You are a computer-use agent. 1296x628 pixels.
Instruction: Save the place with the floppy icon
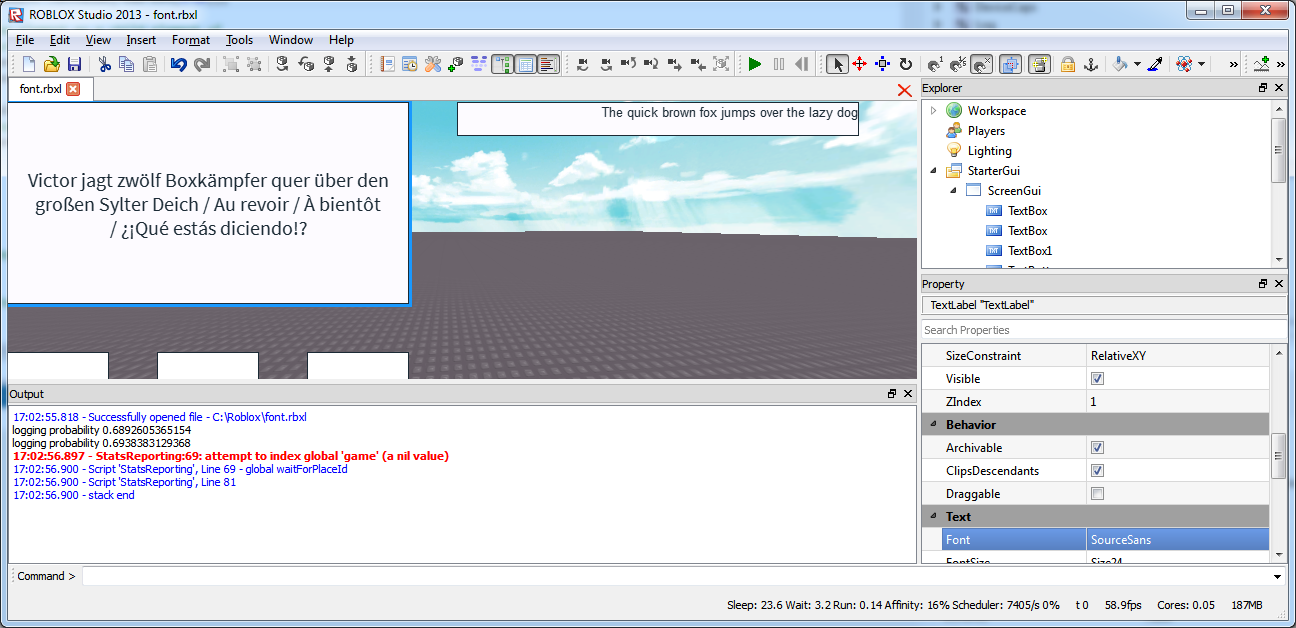[x=74, y=64]
